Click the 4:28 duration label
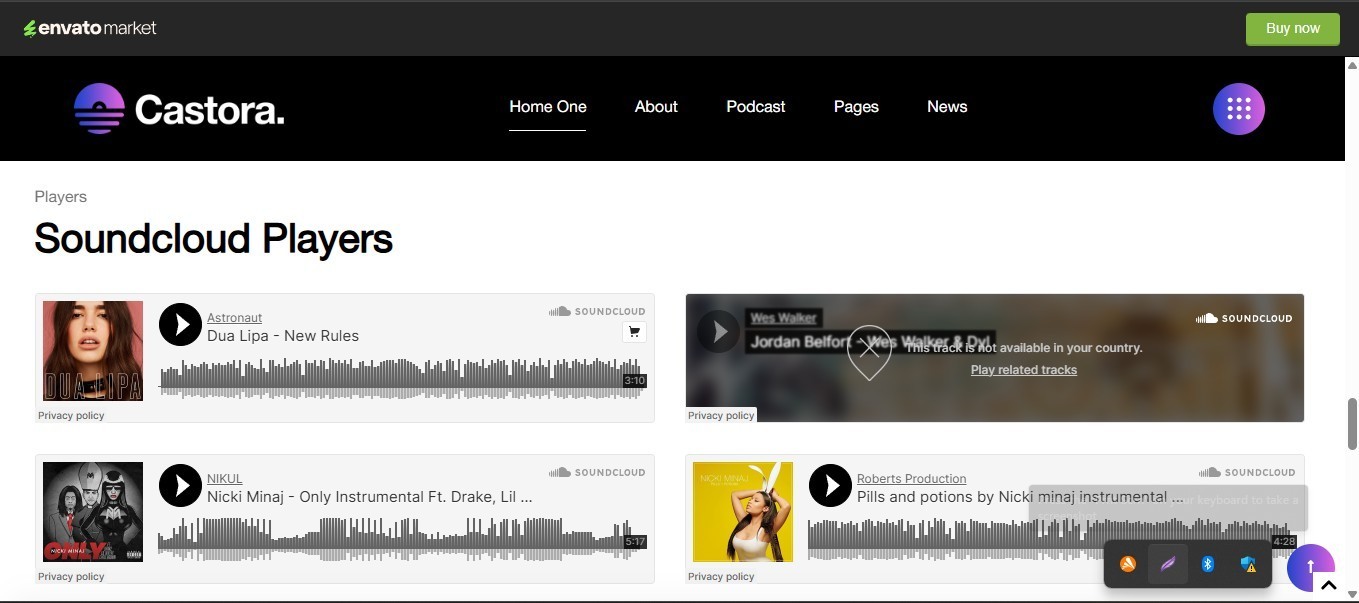The height and width of the screenshot is (603, 1359). point(1284,542)
